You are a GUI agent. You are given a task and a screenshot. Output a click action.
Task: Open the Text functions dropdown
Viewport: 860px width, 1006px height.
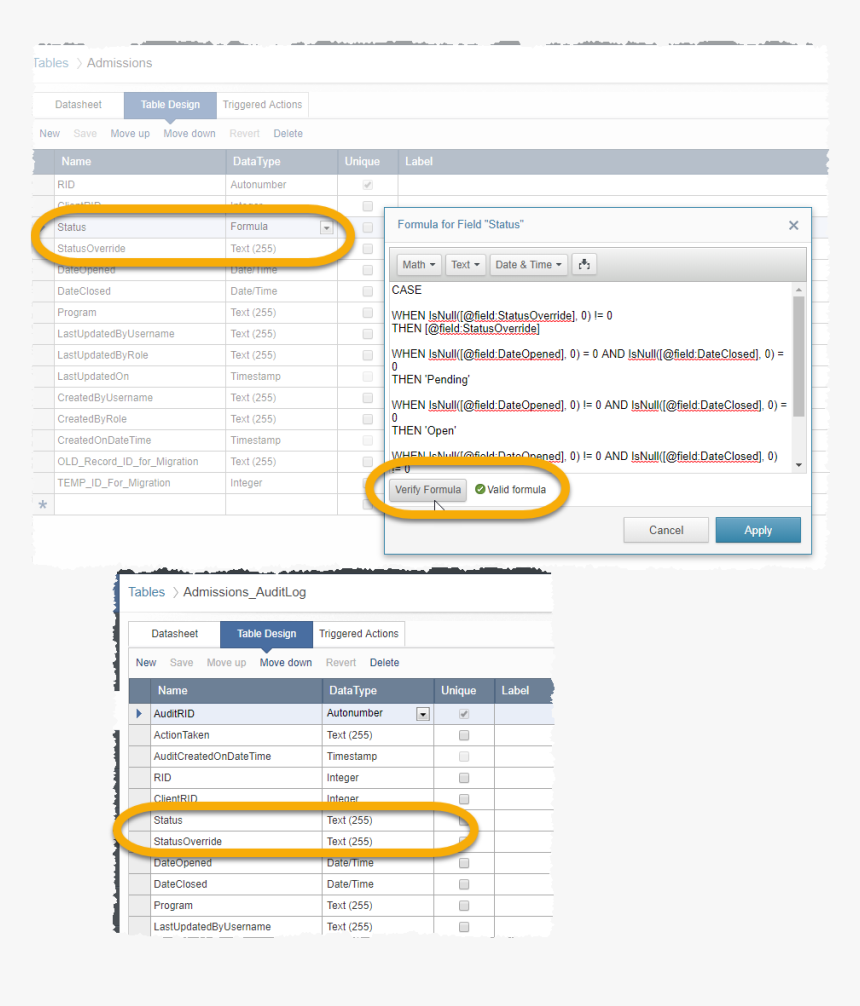click(466, 265)
